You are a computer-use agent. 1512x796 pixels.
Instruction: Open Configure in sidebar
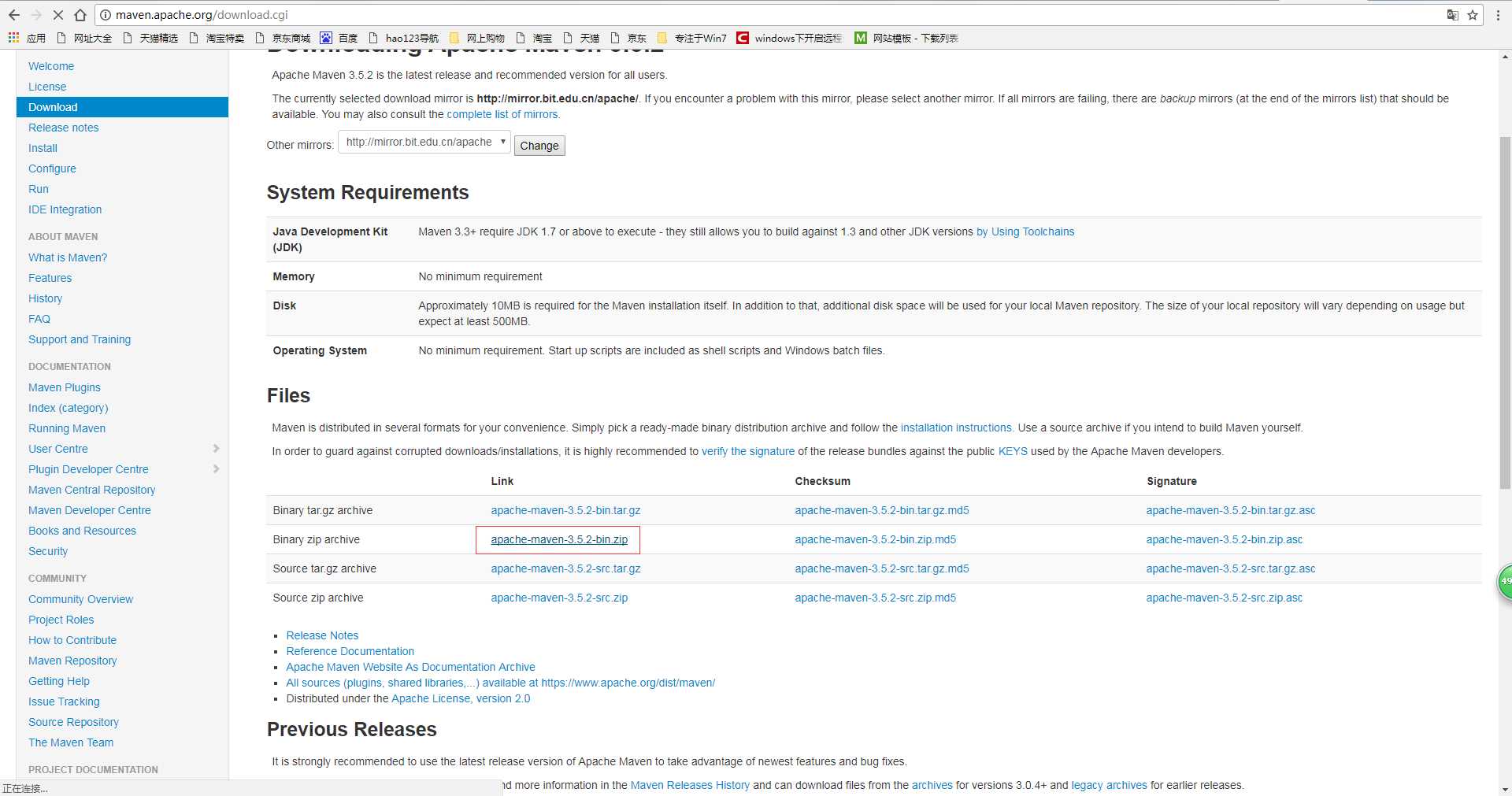tap(52, 168)
